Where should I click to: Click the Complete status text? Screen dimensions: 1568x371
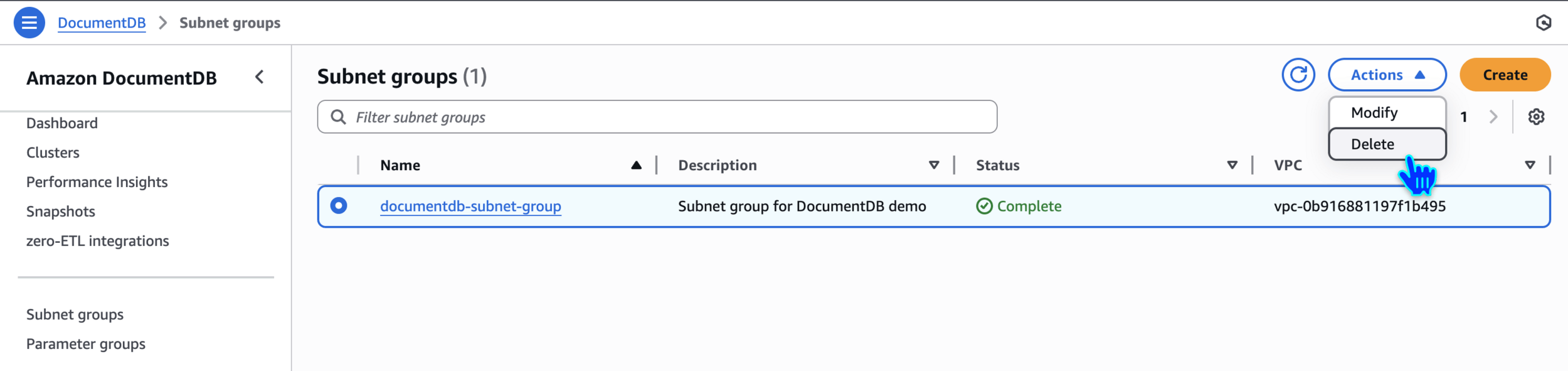1029,206
